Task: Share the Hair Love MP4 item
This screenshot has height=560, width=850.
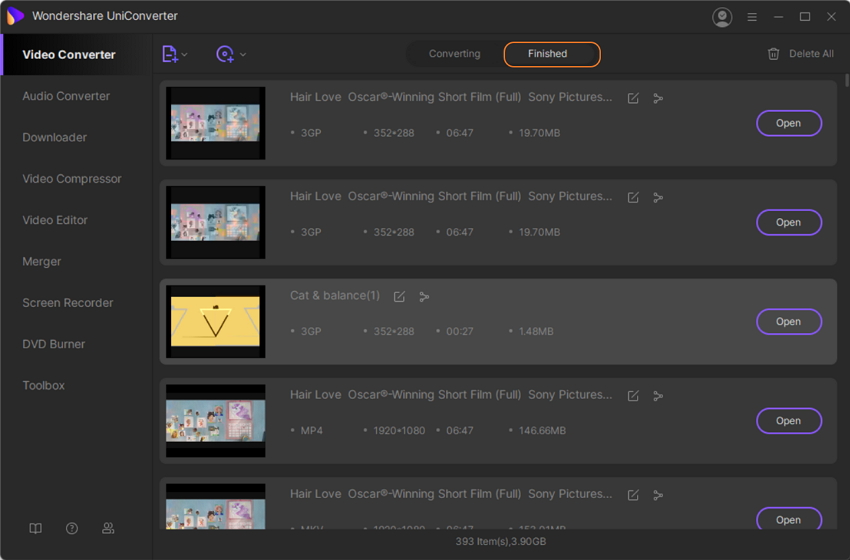Action: pos(658,396)
